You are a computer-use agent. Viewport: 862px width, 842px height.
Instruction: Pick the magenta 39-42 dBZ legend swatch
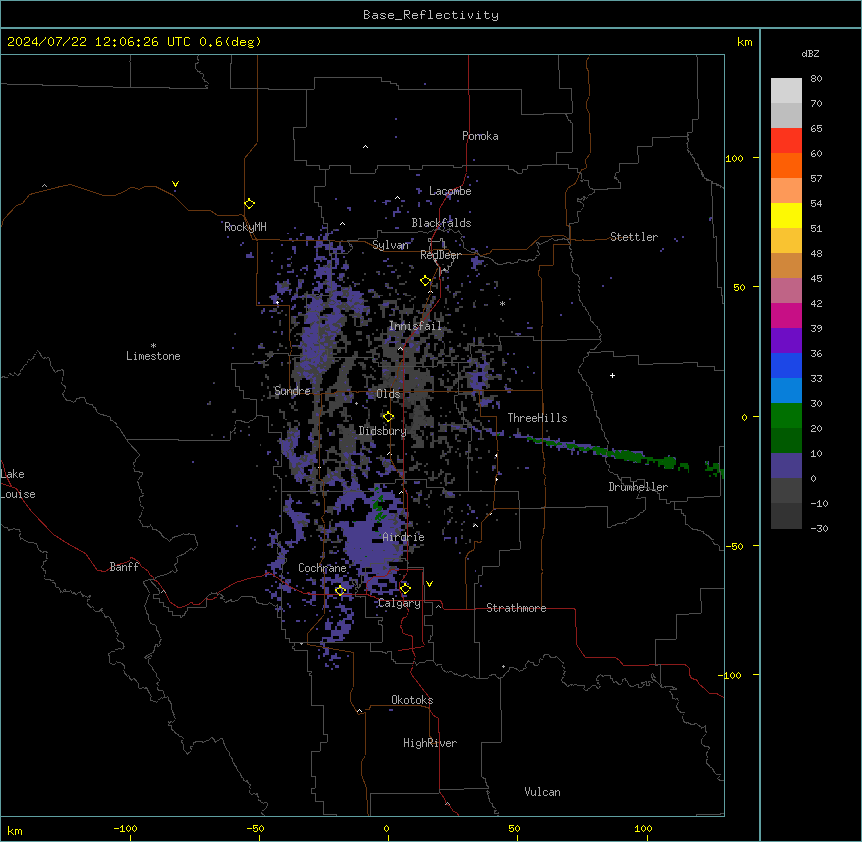[786, 315]
